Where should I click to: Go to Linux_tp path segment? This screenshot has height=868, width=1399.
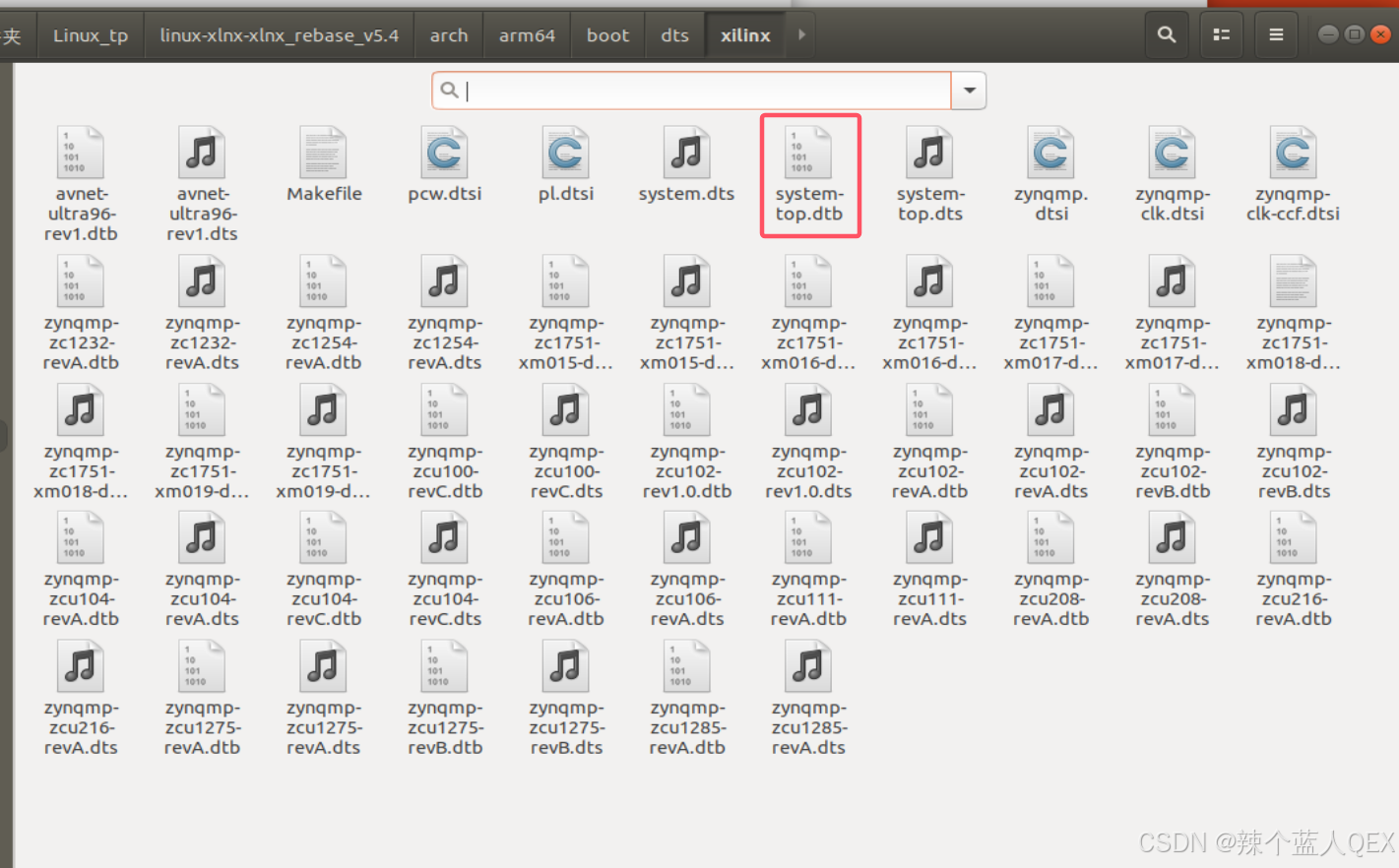click(x=91, y=35)
